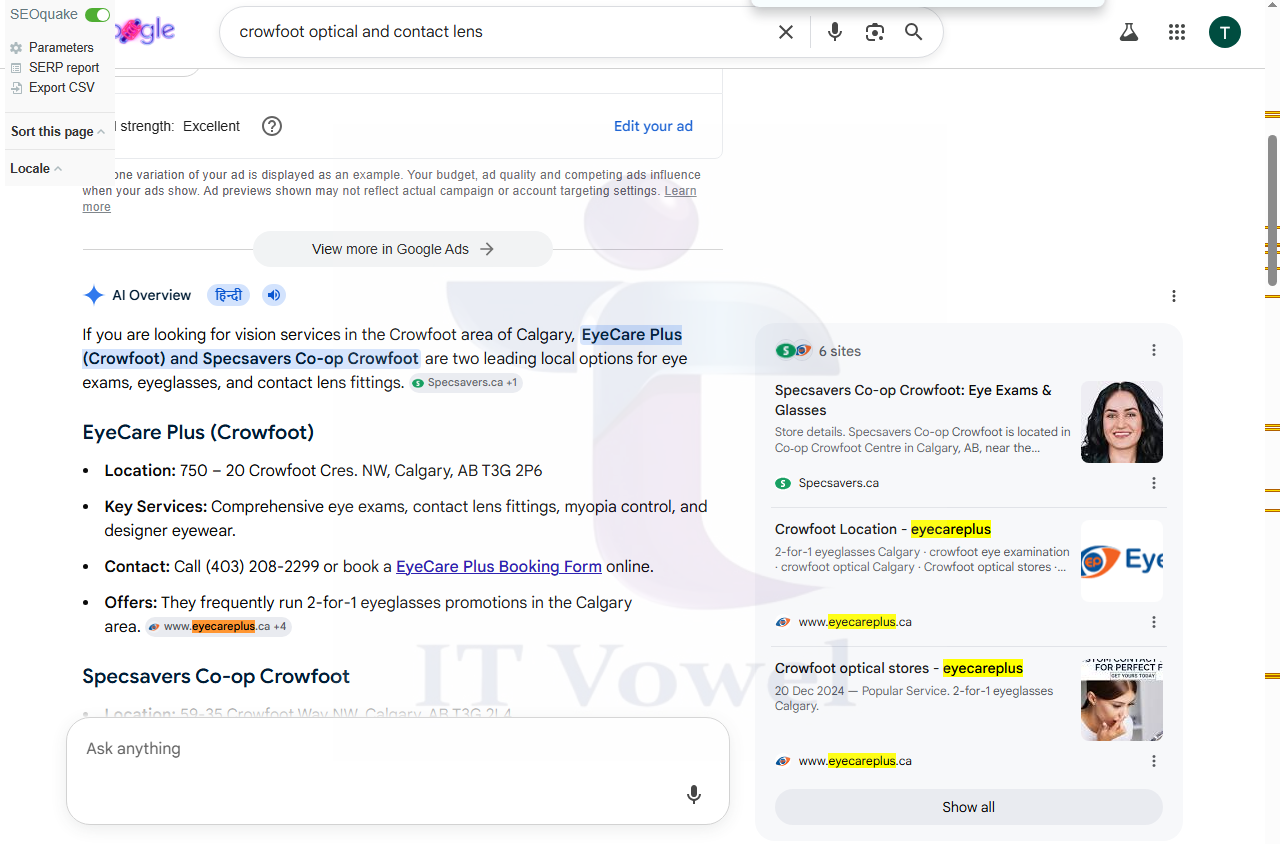This screenshot has height=844, width=1280.
Task: Open options for Crowfoot Location source card
Action: pyautogui.click(x=1154, y=622)
